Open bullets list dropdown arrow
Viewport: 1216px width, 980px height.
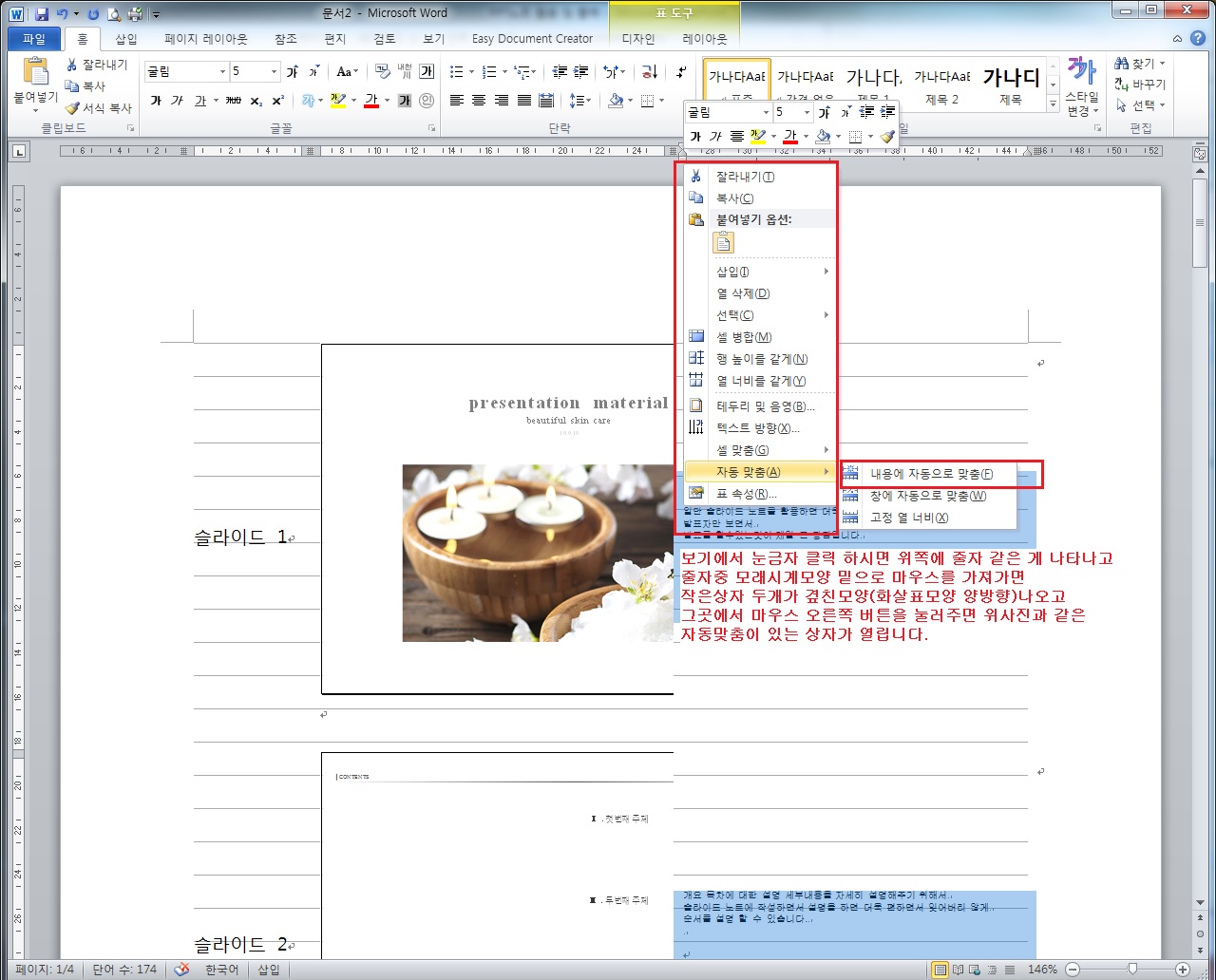coord(470,72)
